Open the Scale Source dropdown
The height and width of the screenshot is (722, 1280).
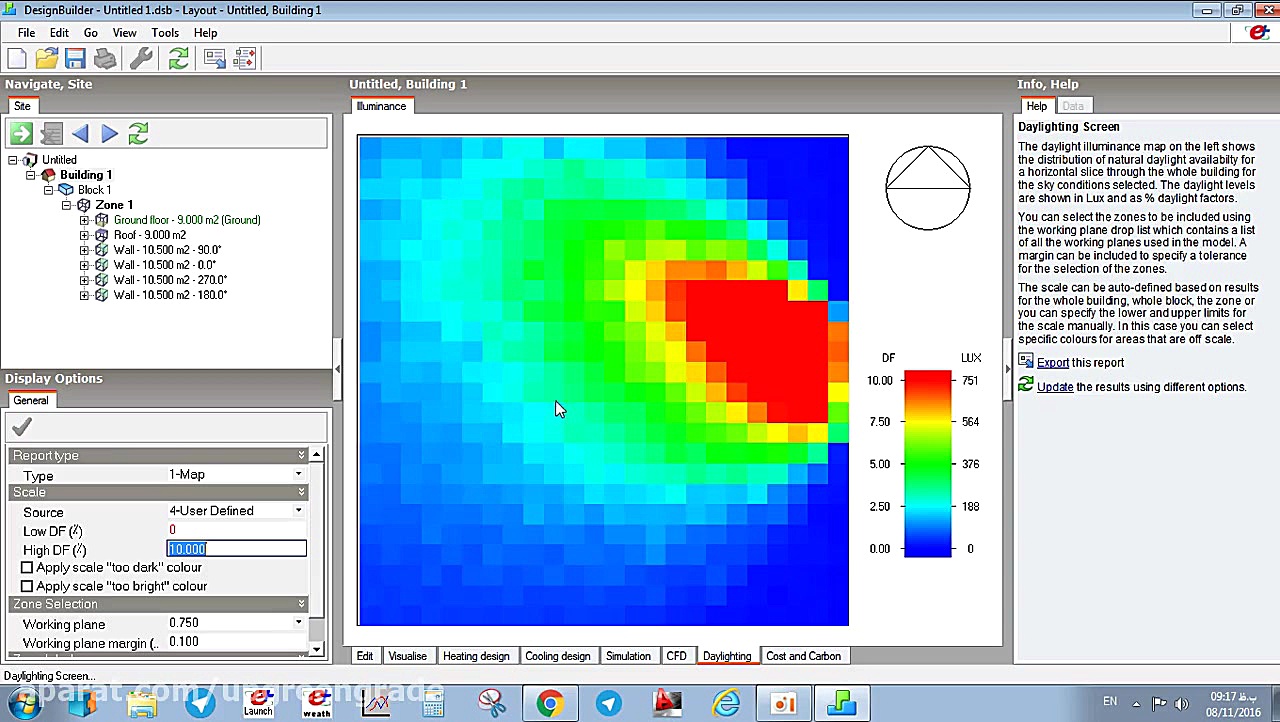pos(298,511)
